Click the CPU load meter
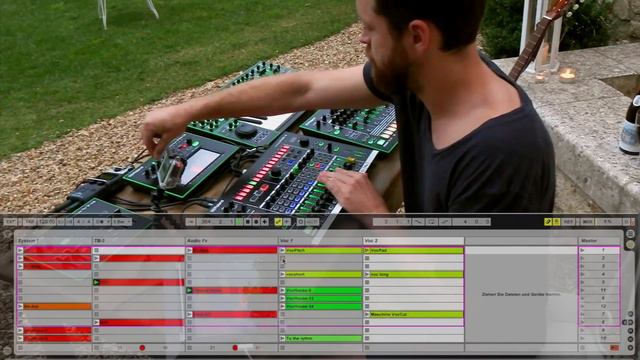The image size is (640, 360). (x=608, y=222)
